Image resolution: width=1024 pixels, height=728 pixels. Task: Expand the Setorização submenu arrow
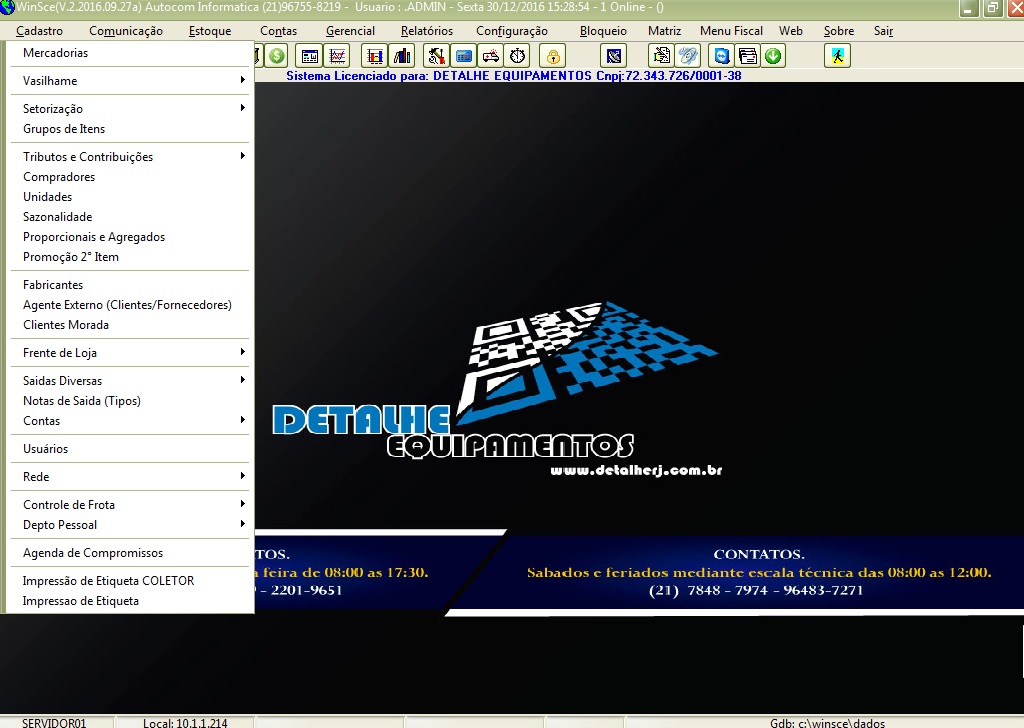242,108
